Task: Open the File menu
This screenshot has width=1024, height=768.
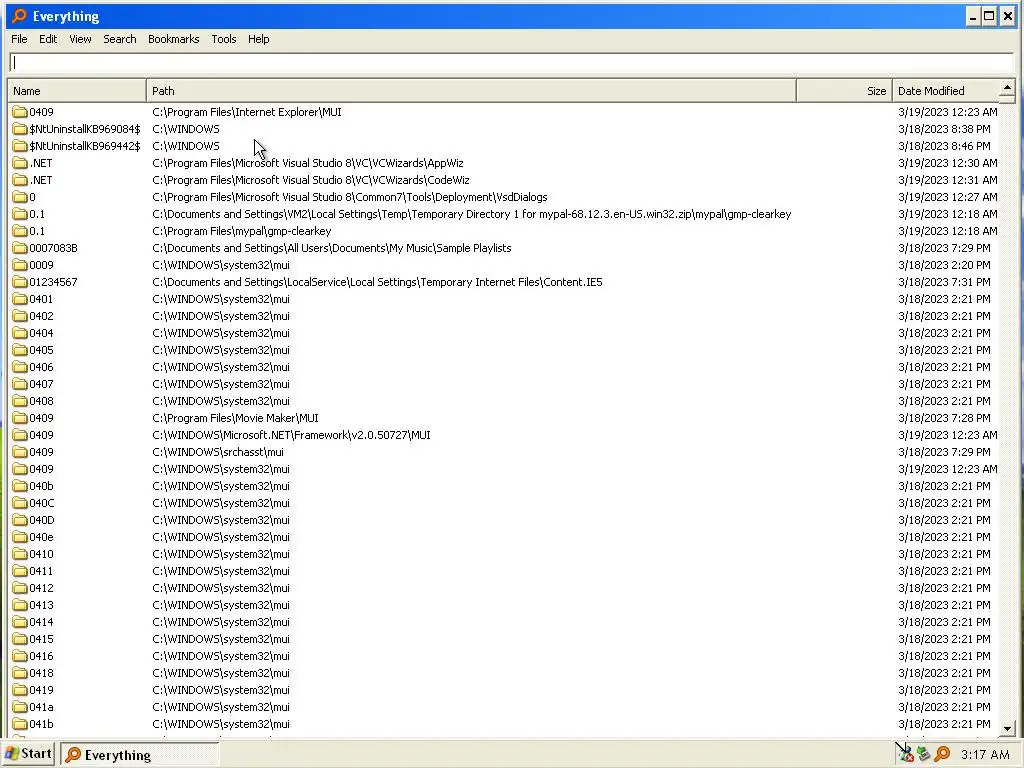Action: [19, 39]
